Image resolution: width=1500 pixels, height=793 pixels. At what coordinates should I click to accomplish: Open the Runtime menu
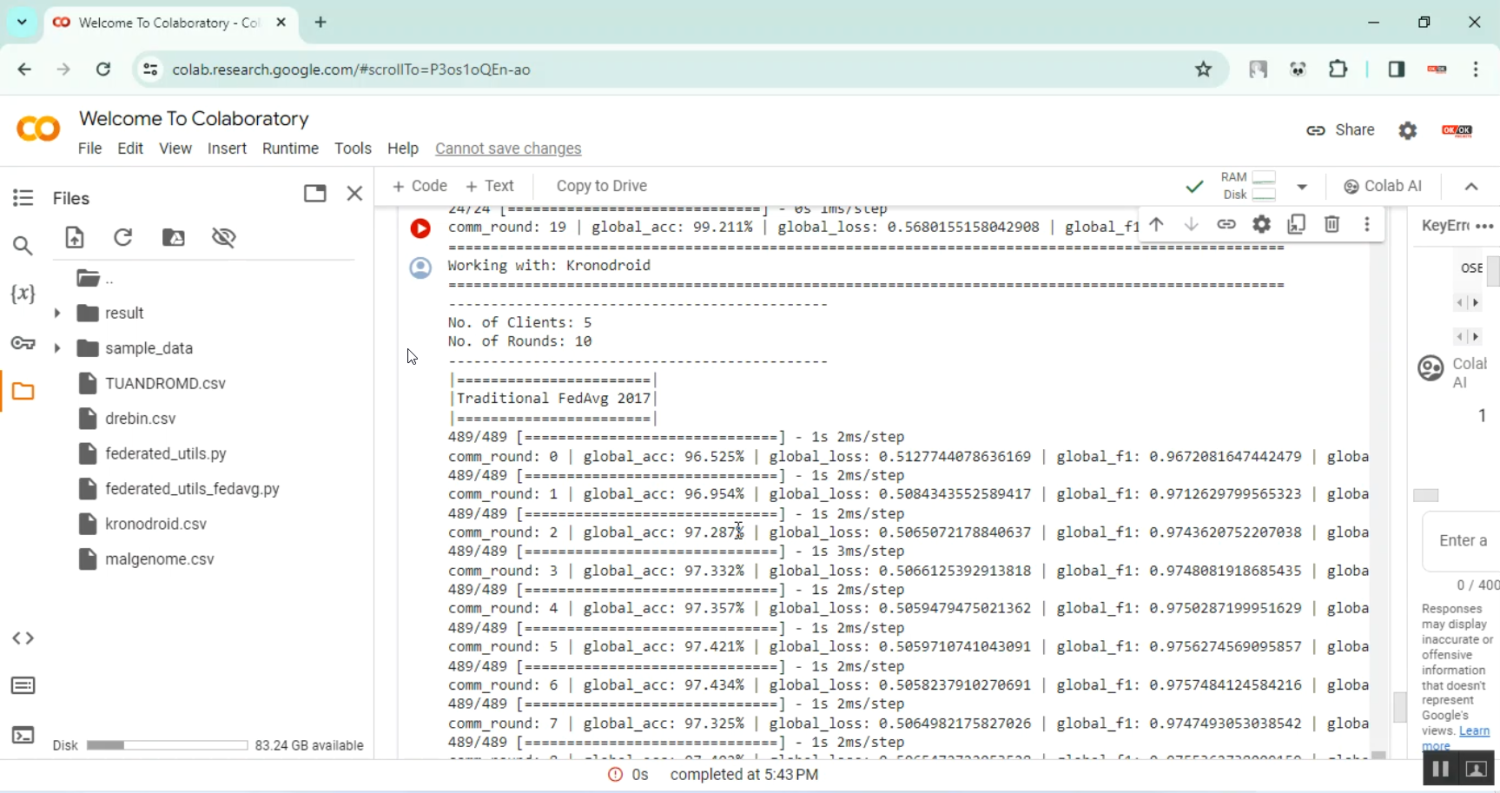pyautogui.click(x=290, y=148)
